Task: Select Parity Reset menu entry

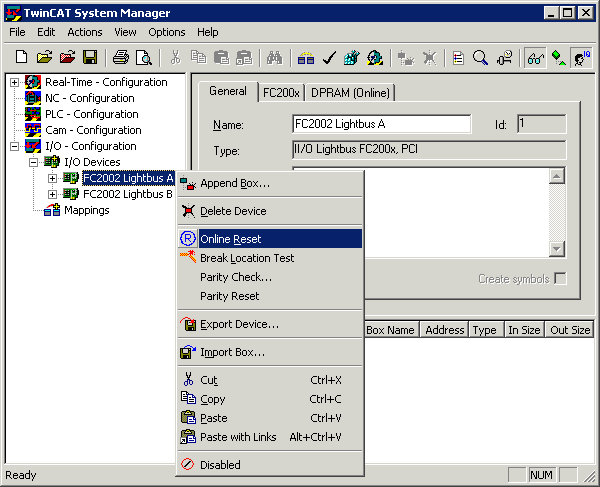Action: [x=270, y=296]
